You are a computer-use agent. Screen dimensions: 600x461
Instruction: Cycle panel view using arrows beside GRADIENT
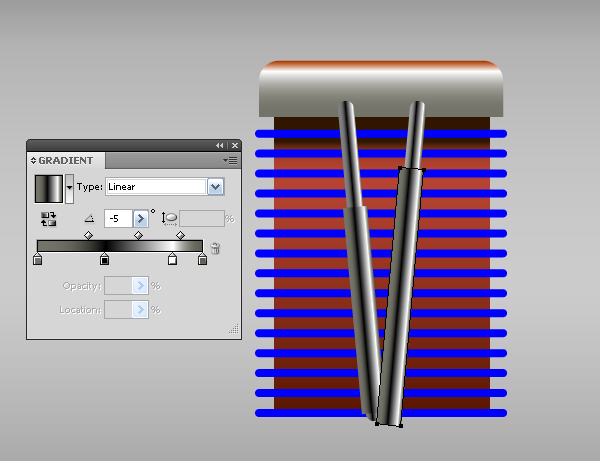33,160
